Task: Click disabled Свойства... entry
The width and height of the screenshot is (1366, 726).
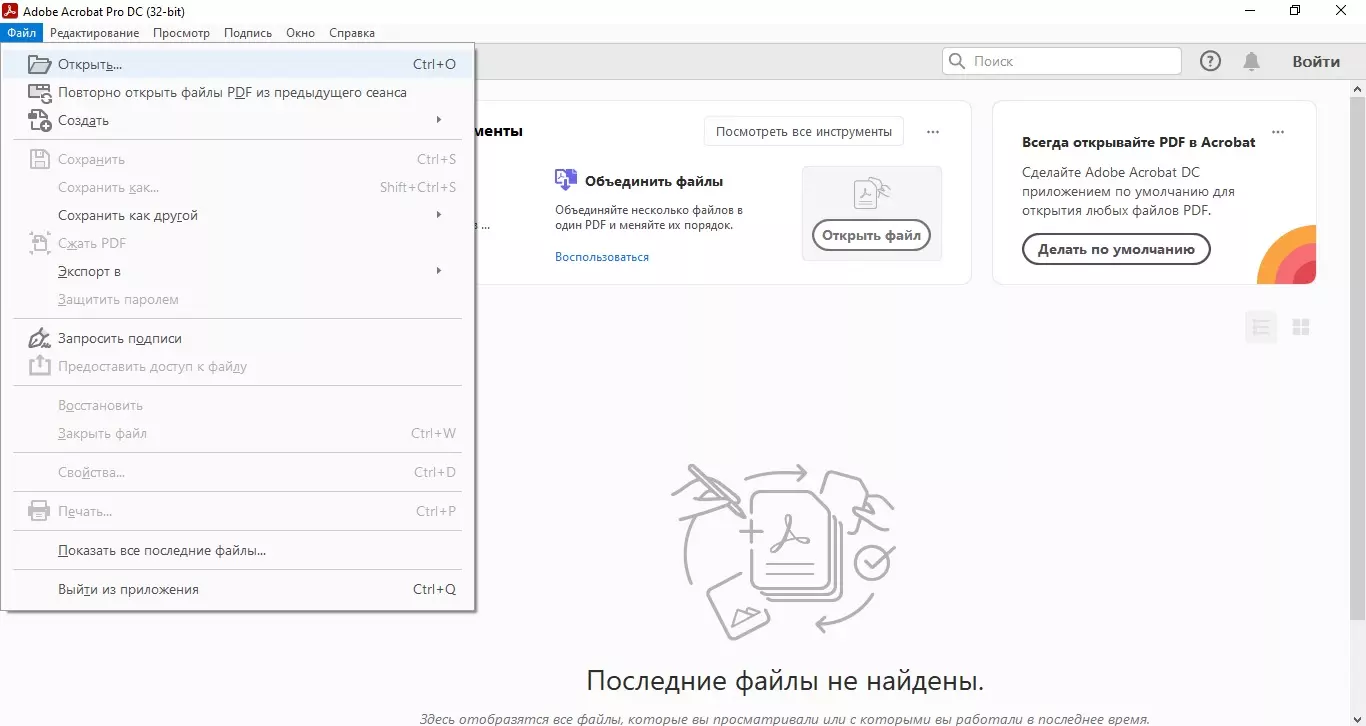Action: [237, 472]
